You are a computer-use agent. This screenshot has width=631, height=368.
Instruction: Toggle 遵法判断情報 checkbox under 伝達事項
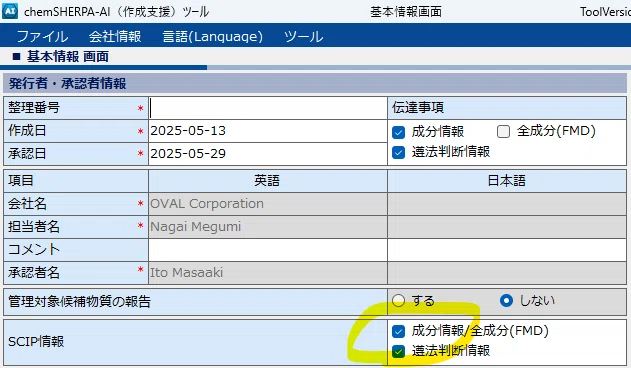tap(398, 153)
